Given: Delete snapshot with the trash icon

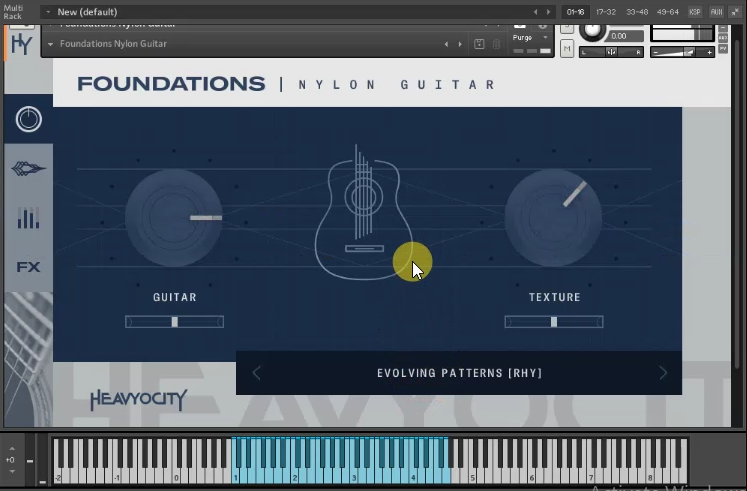Looking at the screenshot, I should (x=496, y=44).
